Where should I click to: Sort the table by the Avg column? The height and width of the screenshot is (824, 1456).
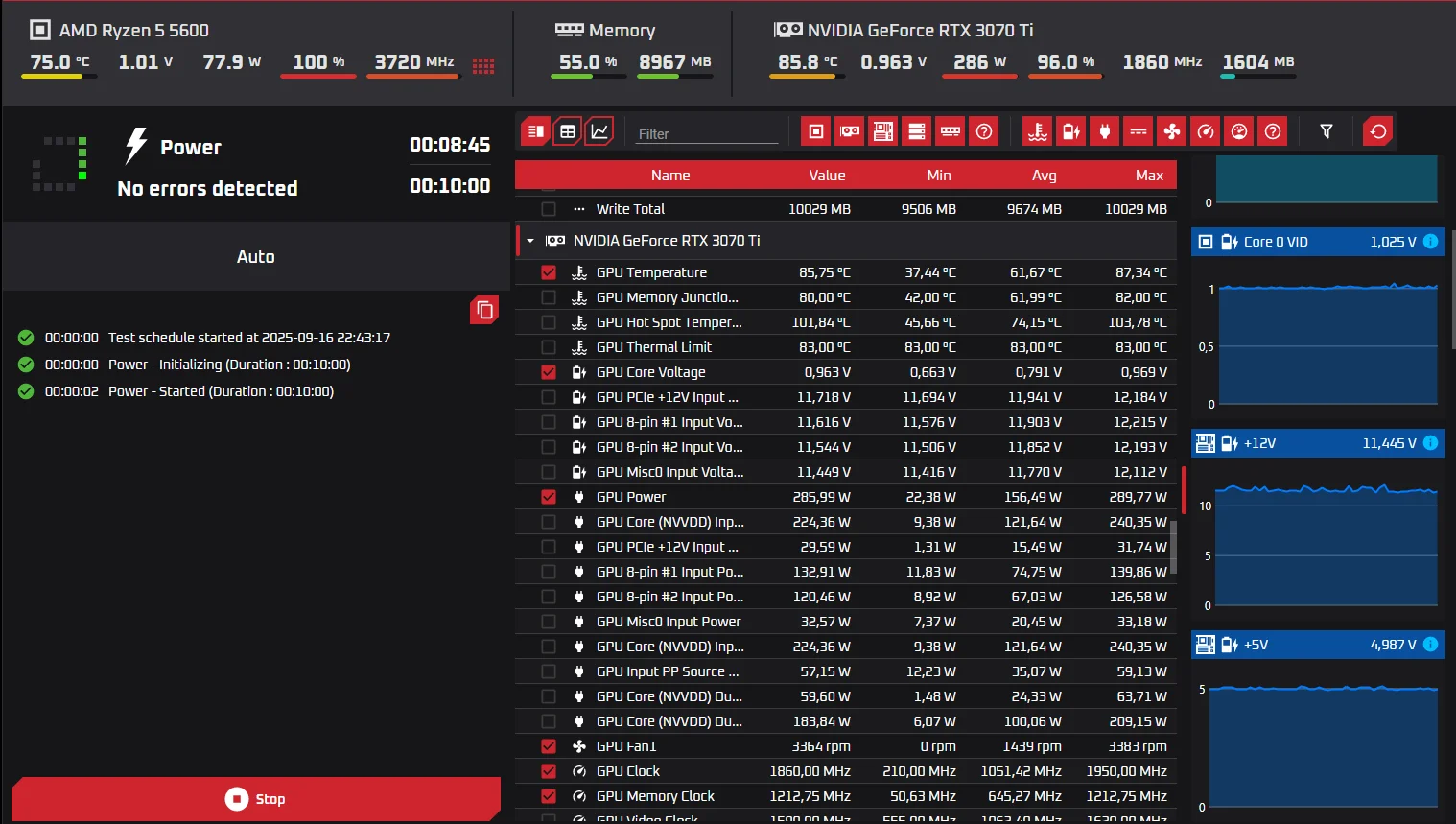[1045, 176]
